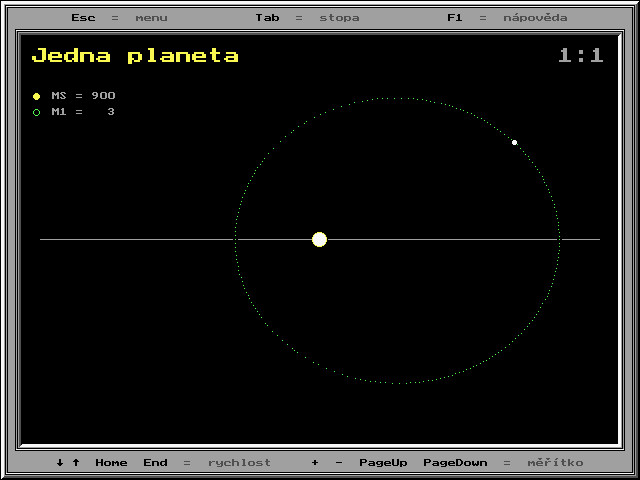Click the 'M1 = 3' mass value
The width and height of the screenshot is (640, 480).
click(x=83, y=111)
